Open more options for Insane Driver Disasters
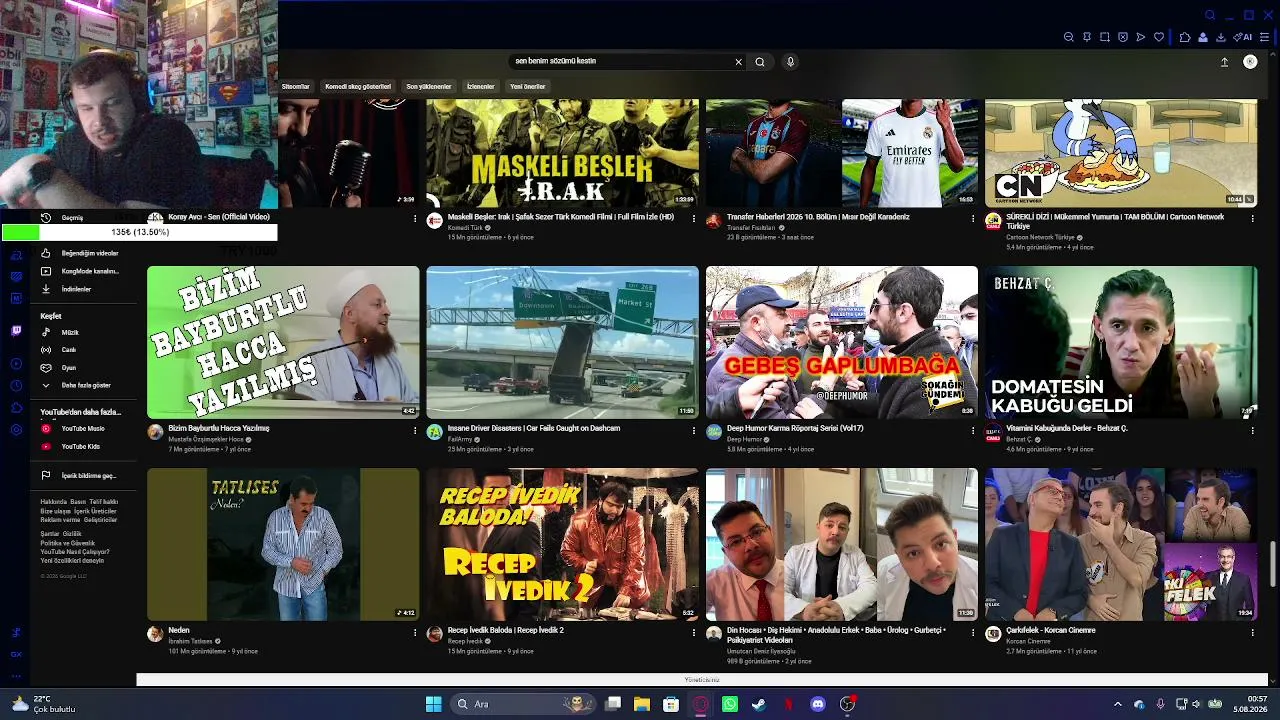The width and height of the screenshot is (1280, 720). [x=694, y=431]
